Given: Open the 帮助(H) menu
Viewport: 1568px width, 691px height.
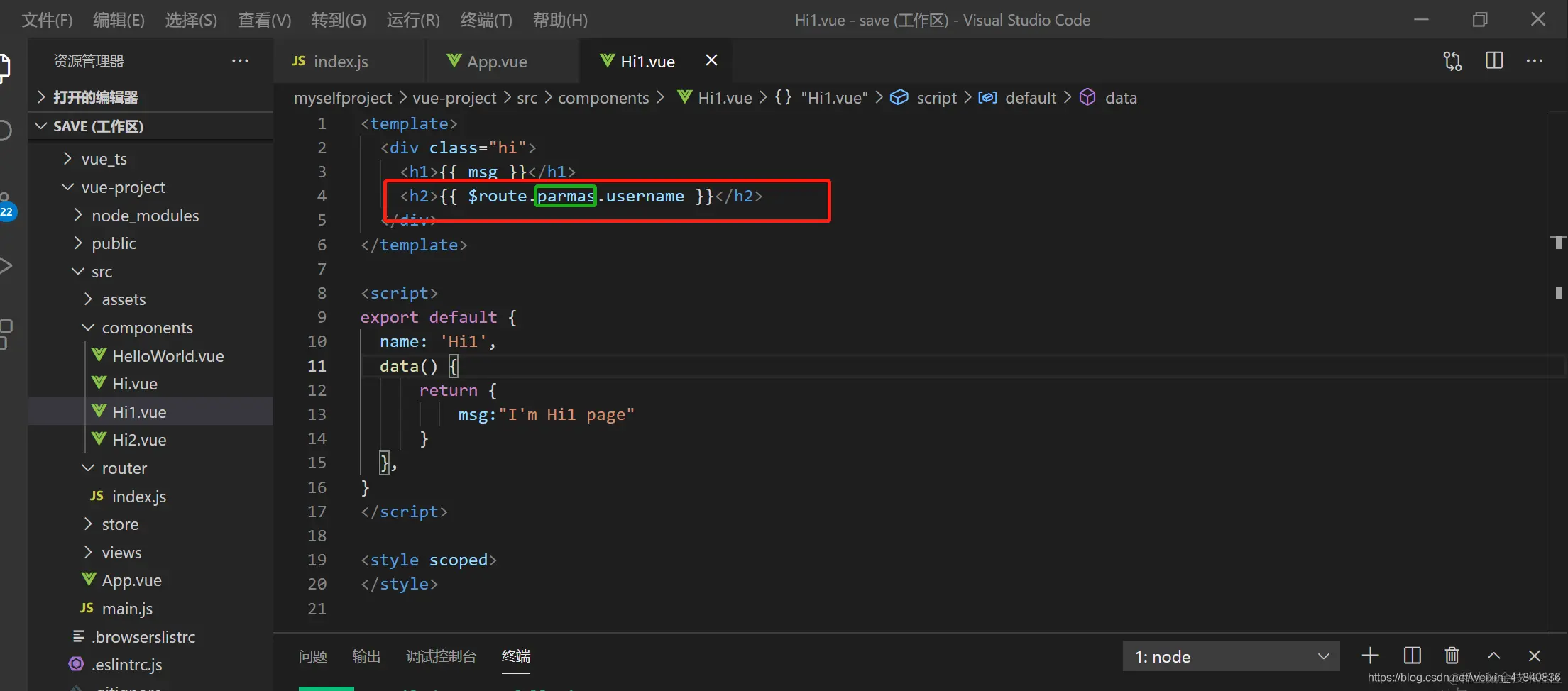Looking at the screenshot, I should tap(560, 20).
